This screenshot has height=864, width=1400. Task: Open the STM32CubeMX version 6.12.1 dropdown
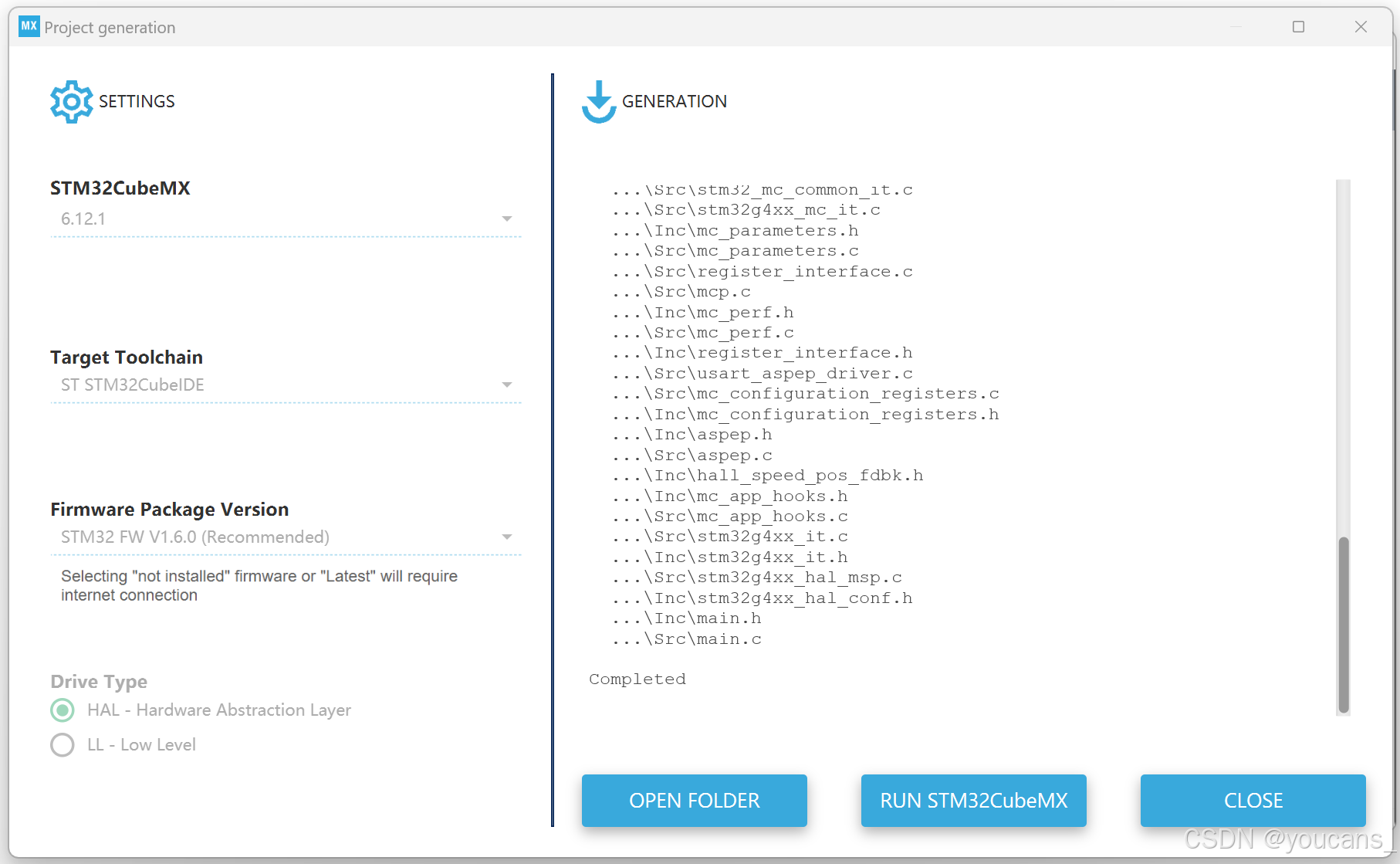click(286, 219)
